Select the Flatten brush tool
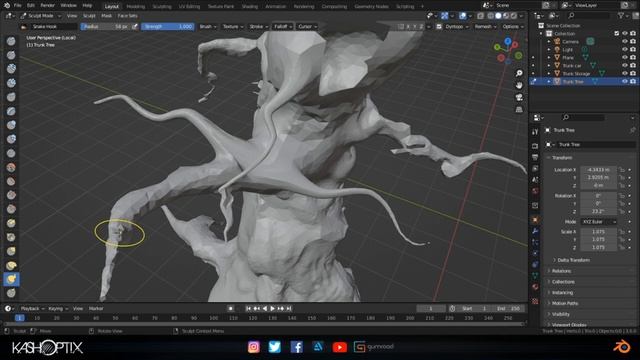Screen dimensions: 640x360 [x=11, y=181]
